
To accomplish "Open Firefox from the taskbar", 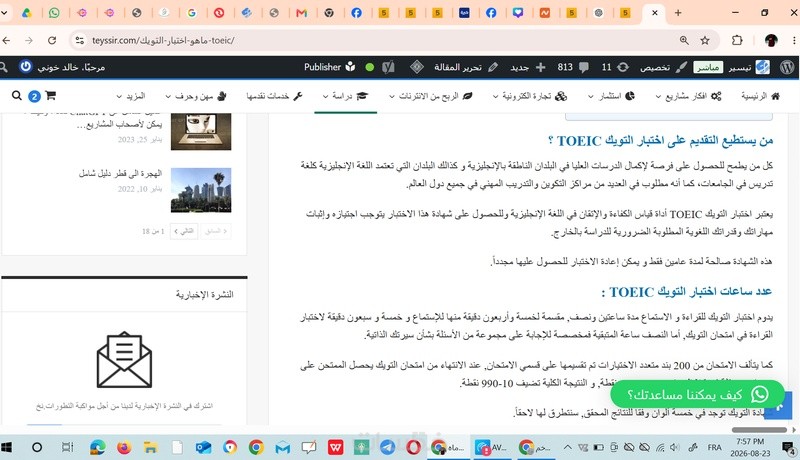I will pos(123,447).
